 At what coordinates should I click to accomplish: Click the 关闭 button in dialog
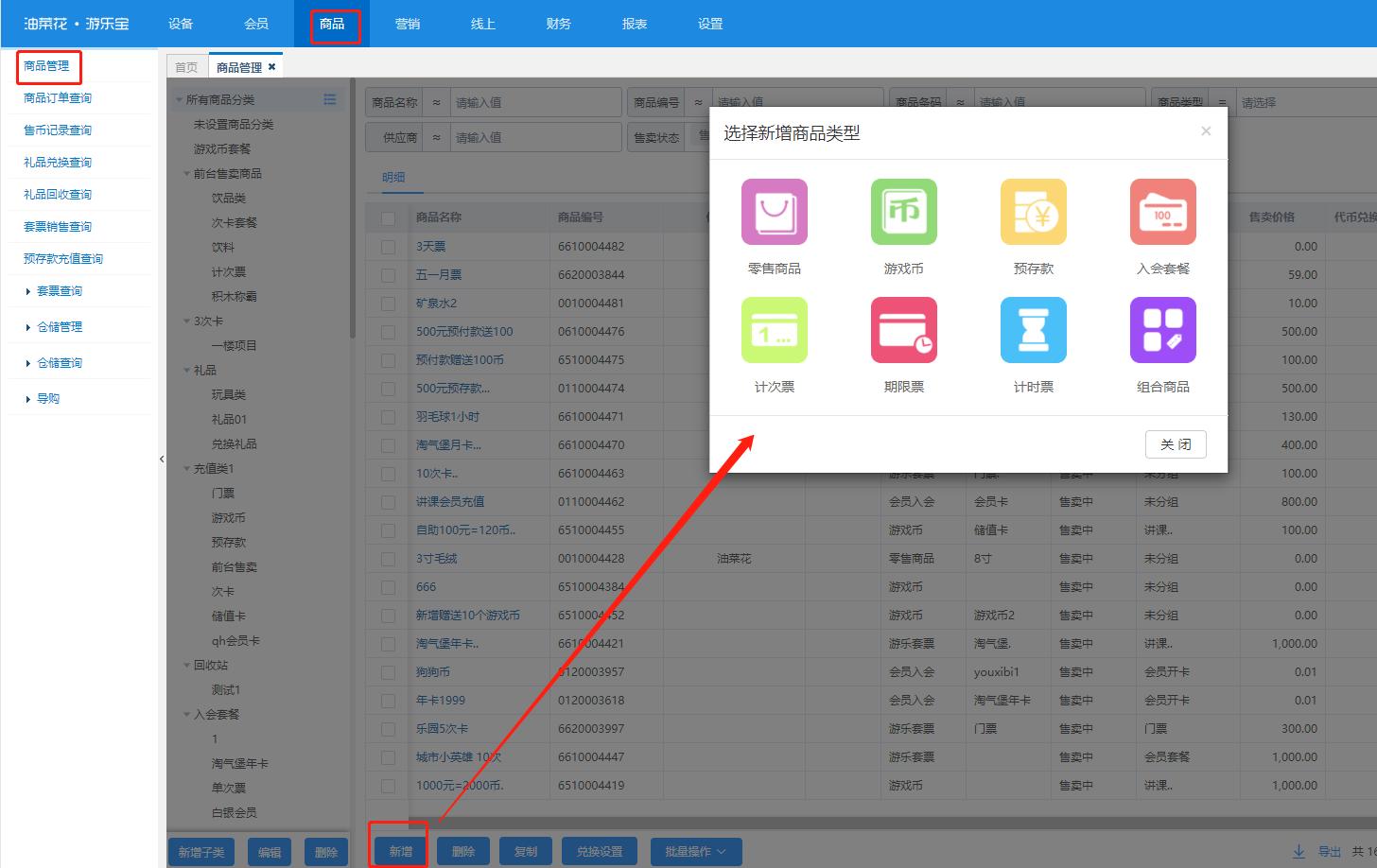click(x=1176, y=444)
